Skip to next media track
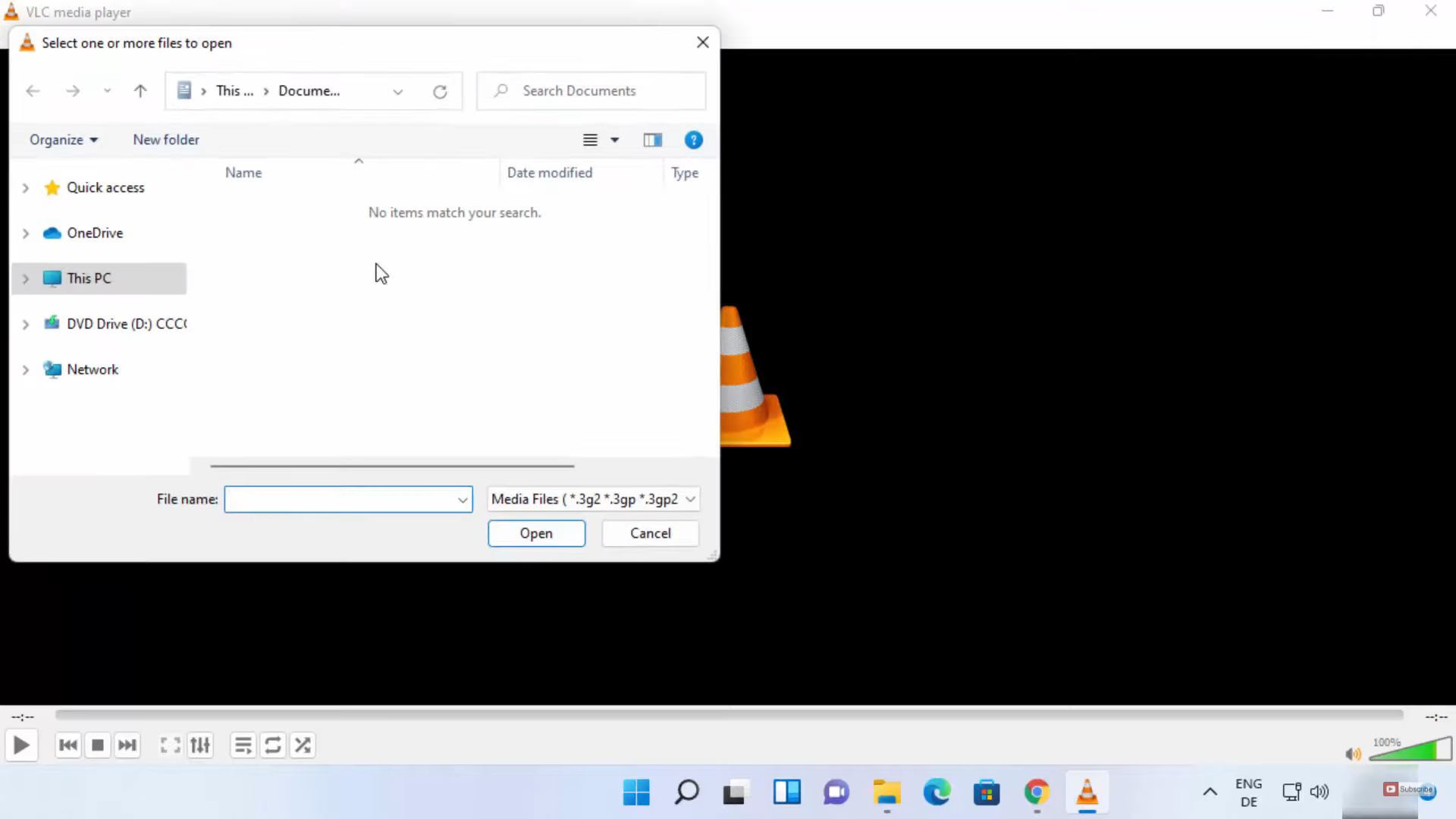Viewport: 1456px width, 819px height. (127, 745)
